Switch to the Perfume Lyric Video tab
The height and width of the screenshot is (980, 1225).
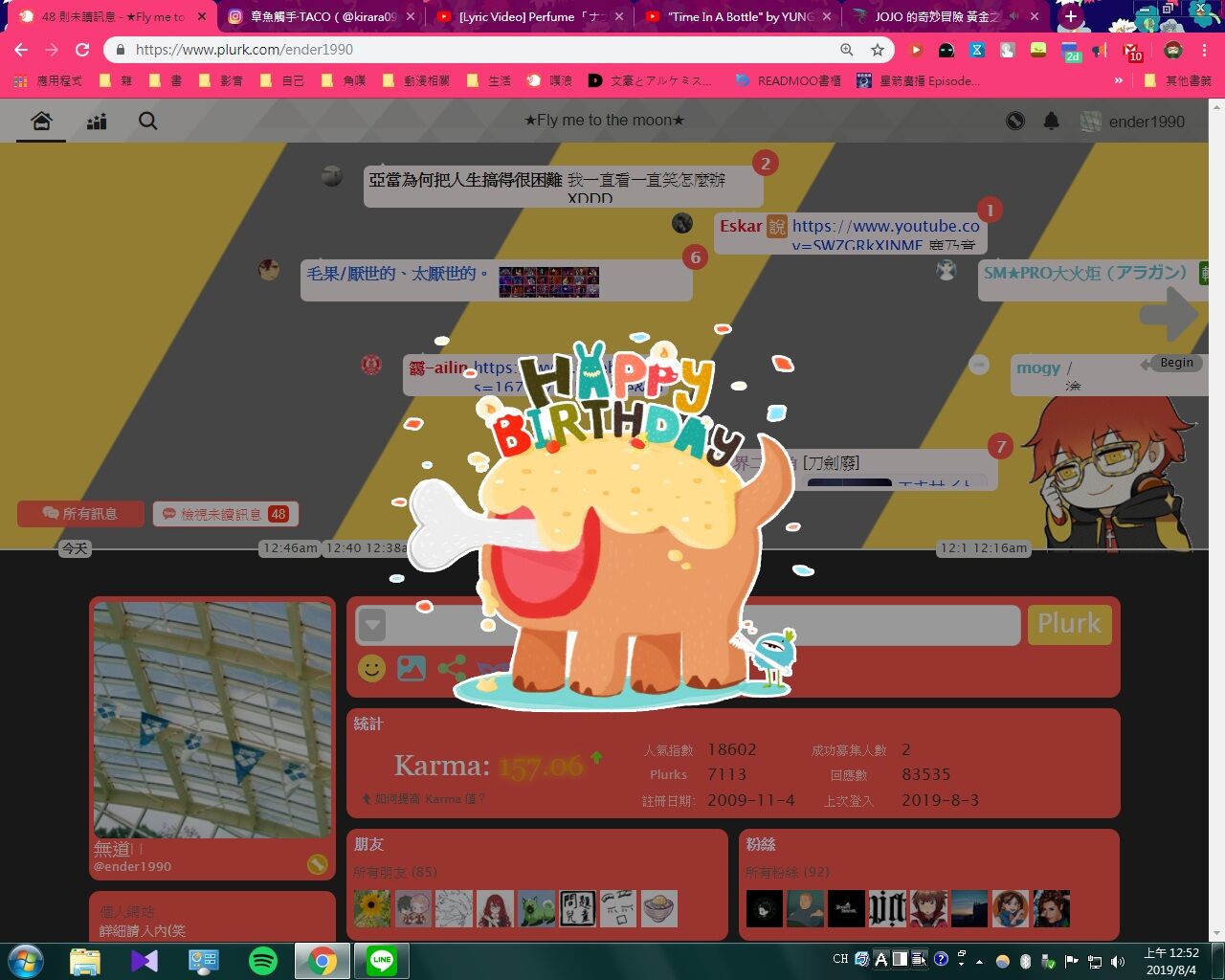528,16
